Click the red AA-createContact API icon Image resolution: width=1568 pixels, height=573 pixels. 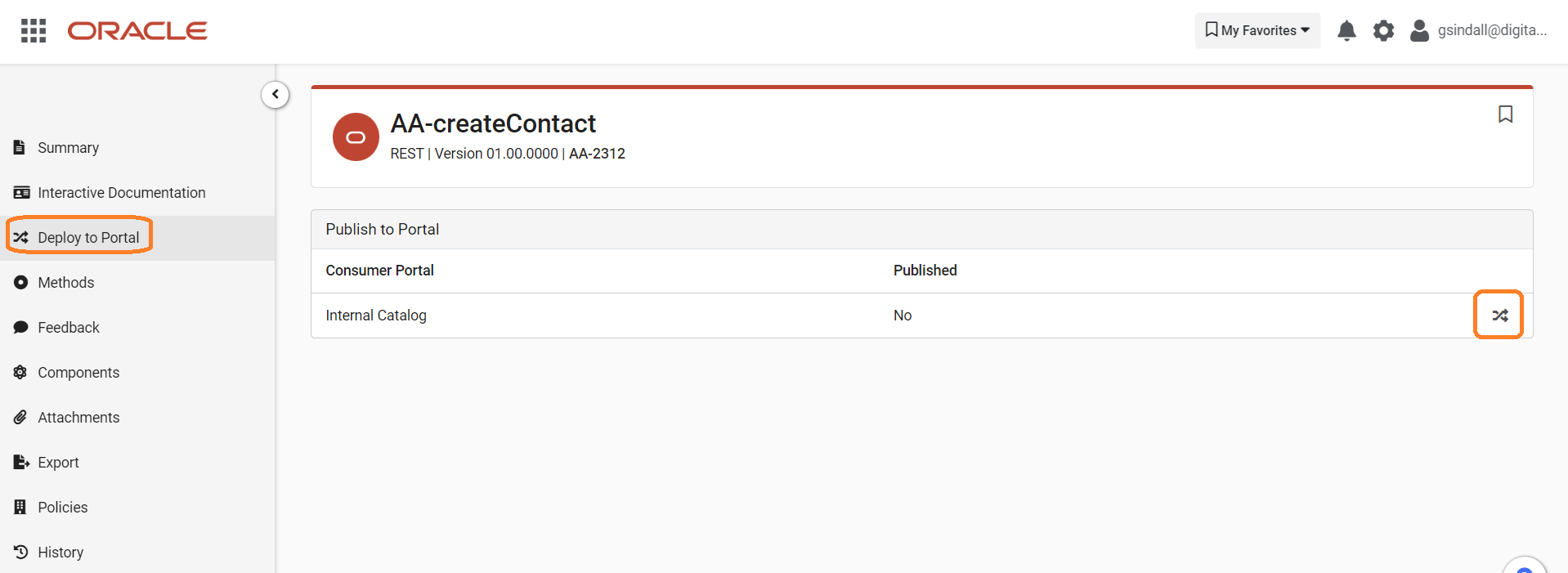coord(356,137)
